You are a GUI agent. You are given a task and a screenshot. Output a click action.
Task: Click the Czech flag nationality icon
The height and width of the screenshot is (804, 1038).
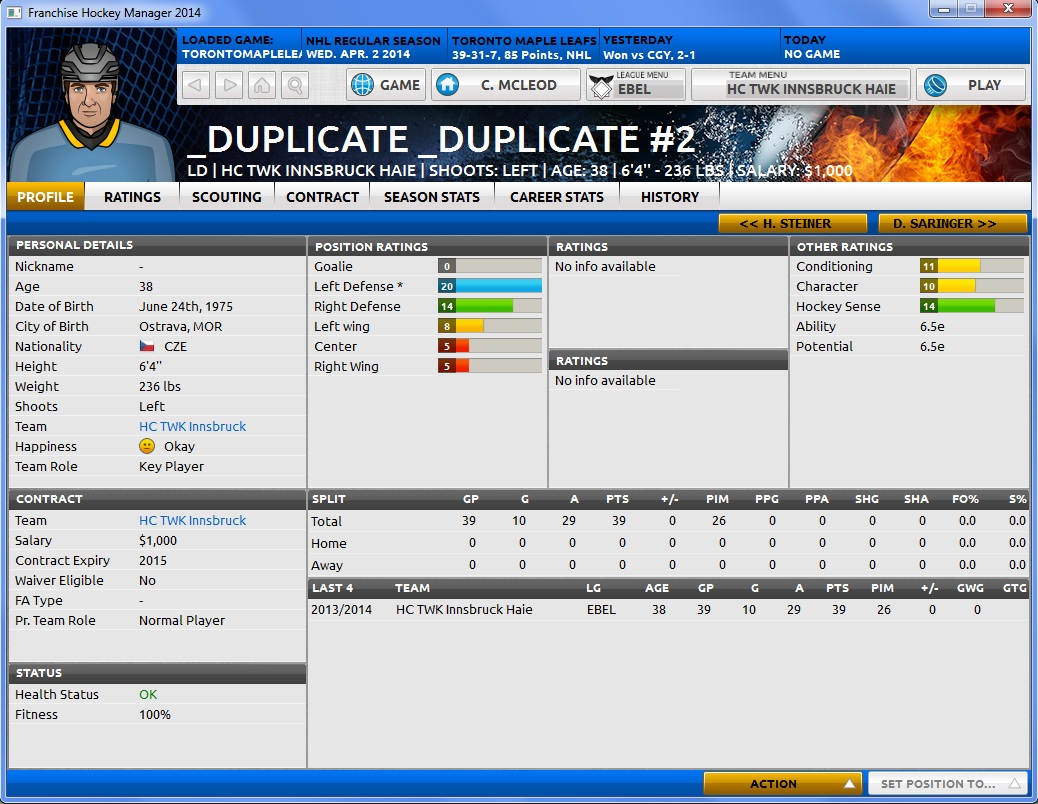point(147,346)
